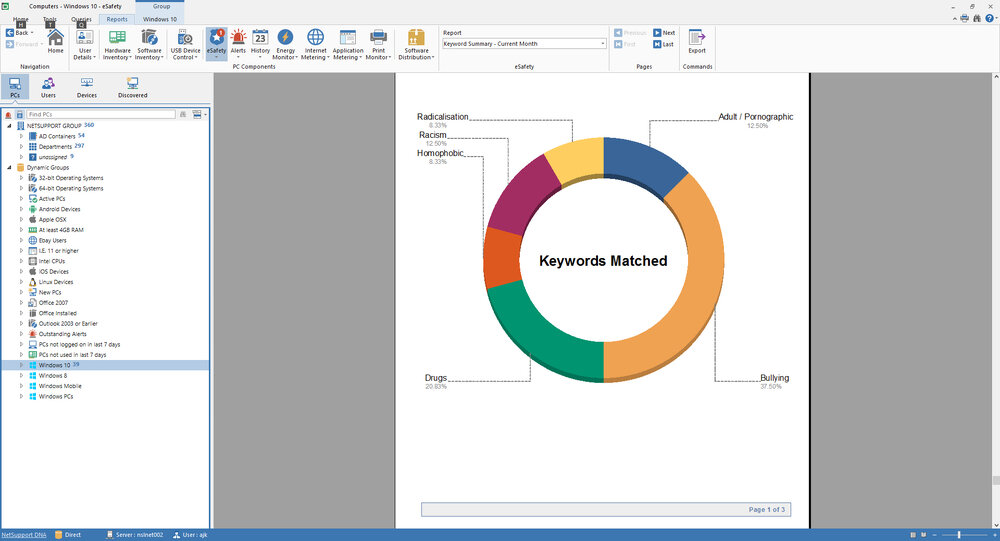Open USB Device Control
Viewport: 1000px width, 541px height.
pyautogui.click(x=185, y=45)
